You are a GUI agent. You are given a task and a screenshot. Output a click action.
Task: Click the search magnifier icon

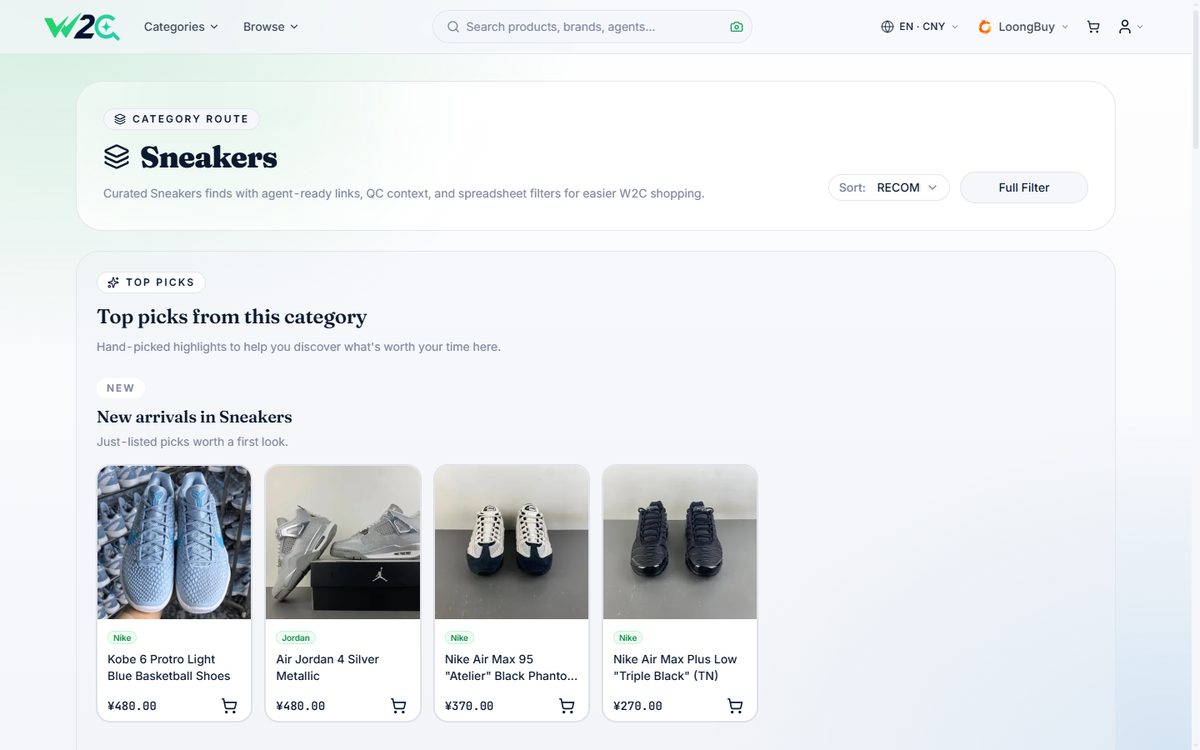[x=453, y=27]
